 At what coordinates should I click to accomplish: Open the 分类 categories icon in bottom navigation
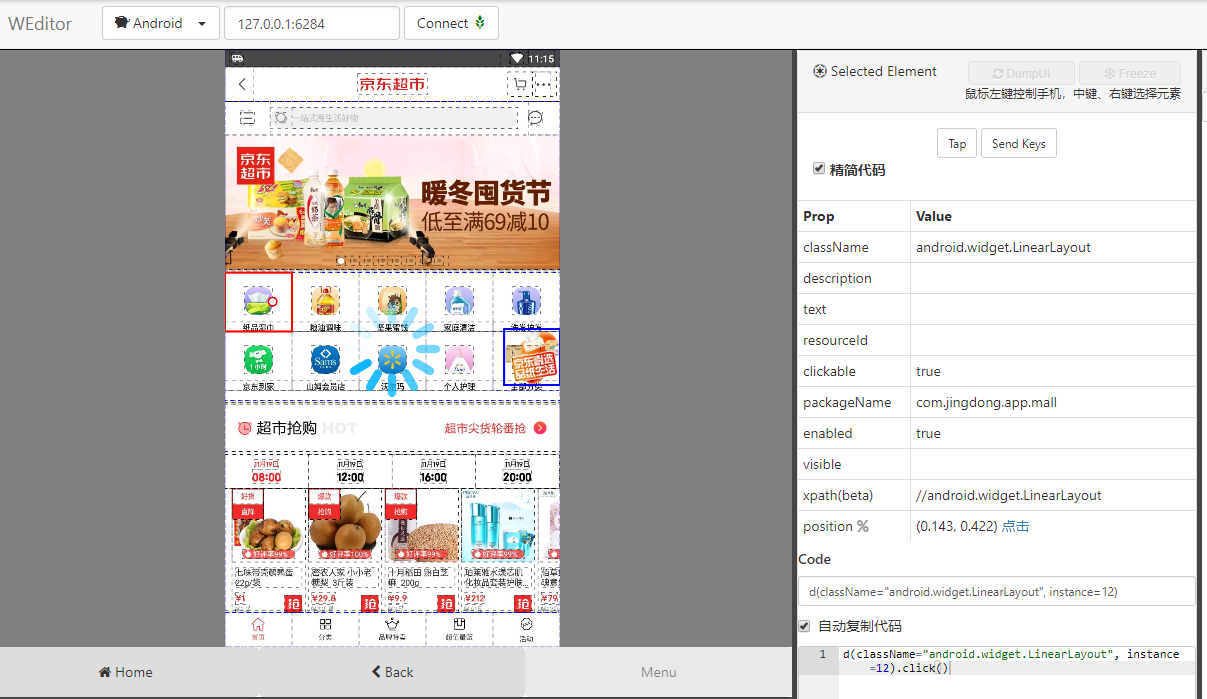(324, 628)
